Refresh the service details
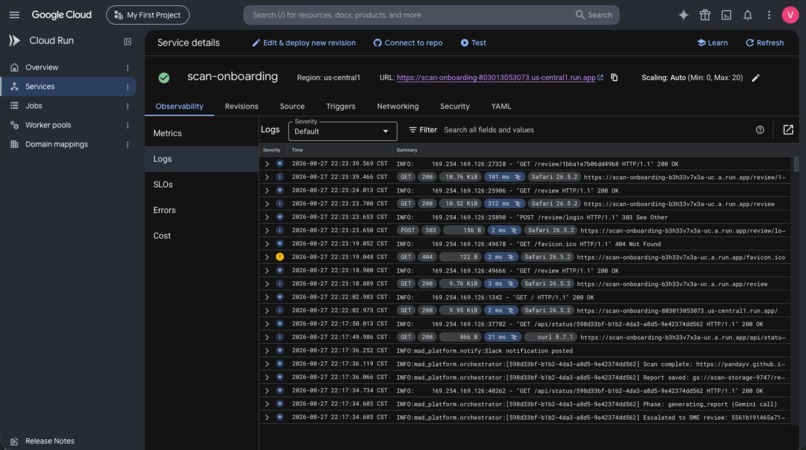Viewport: 806px width, 450px height. 765,43
